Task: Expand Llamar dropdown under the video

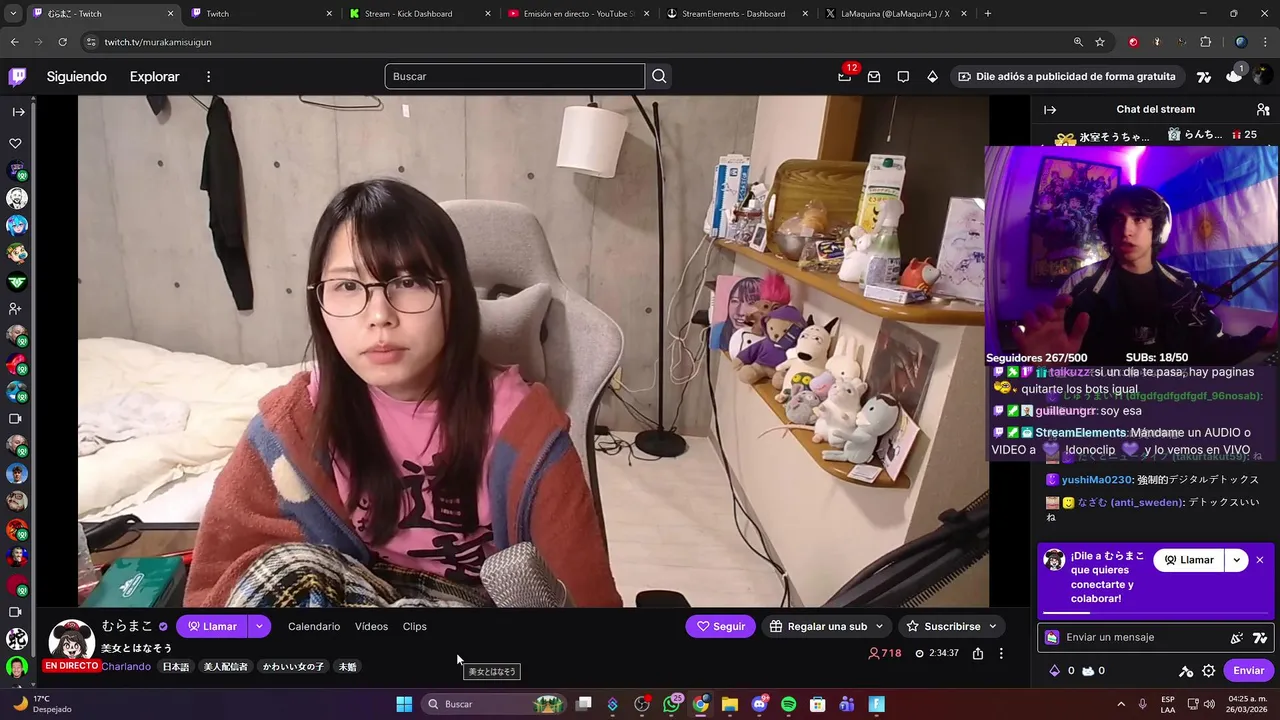Action: point(259,626)
